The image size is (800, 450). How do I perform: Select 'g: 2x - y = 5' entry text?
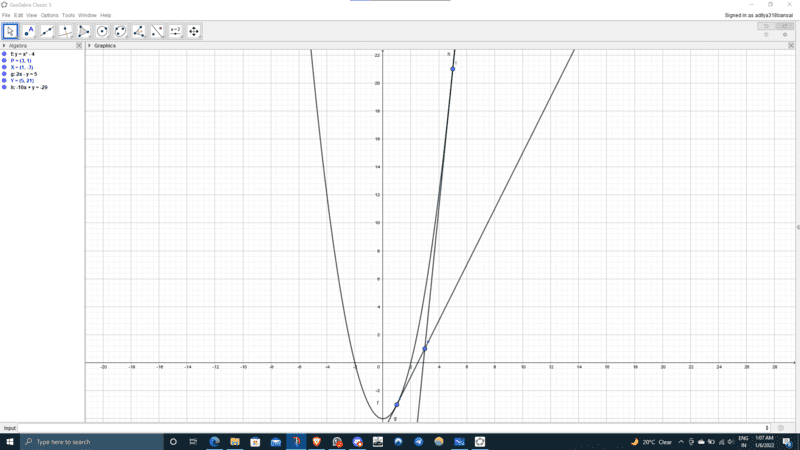pos(24,74)
